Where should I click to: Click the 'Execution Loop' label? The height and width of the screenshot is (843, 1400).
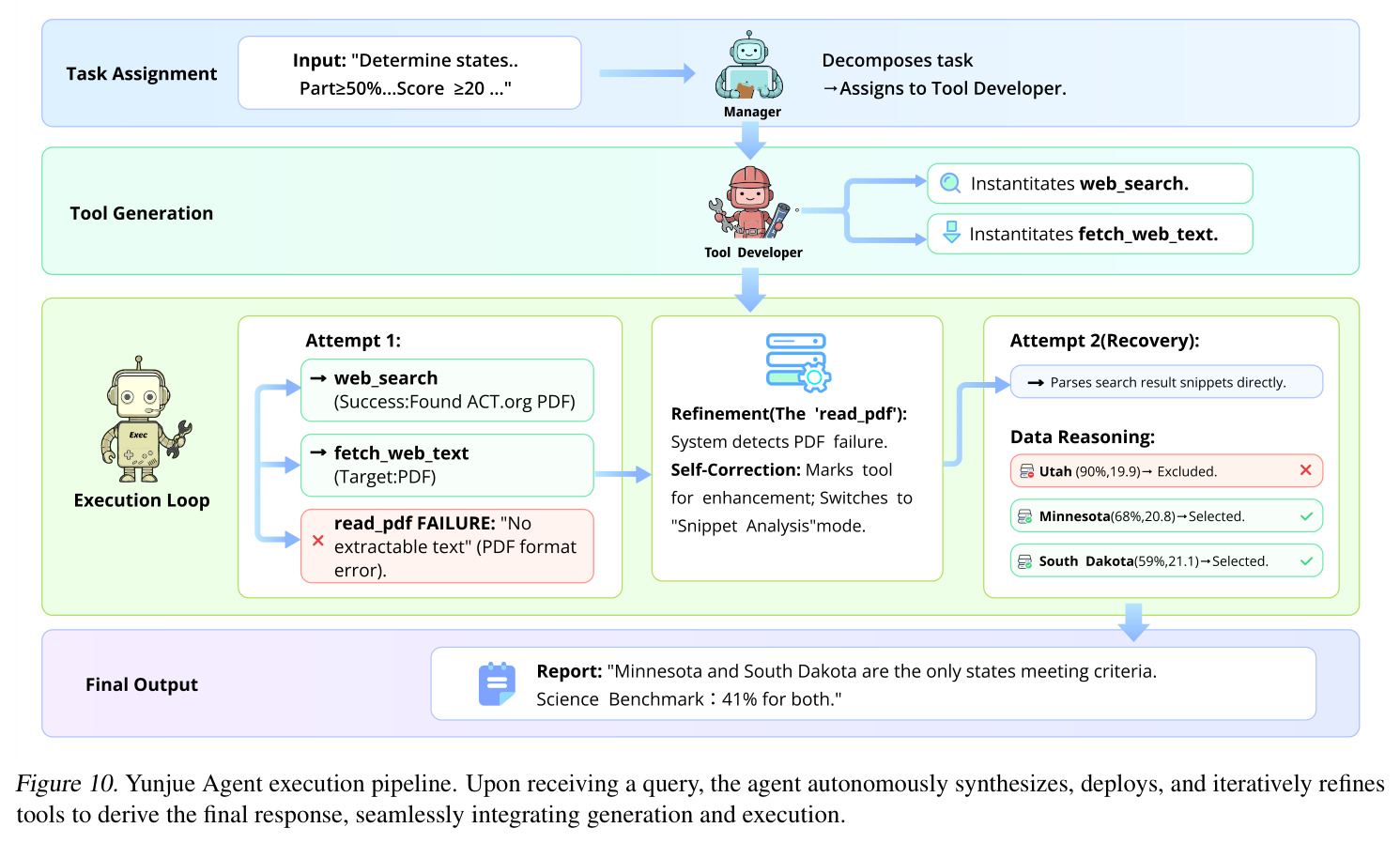[142, 500]
